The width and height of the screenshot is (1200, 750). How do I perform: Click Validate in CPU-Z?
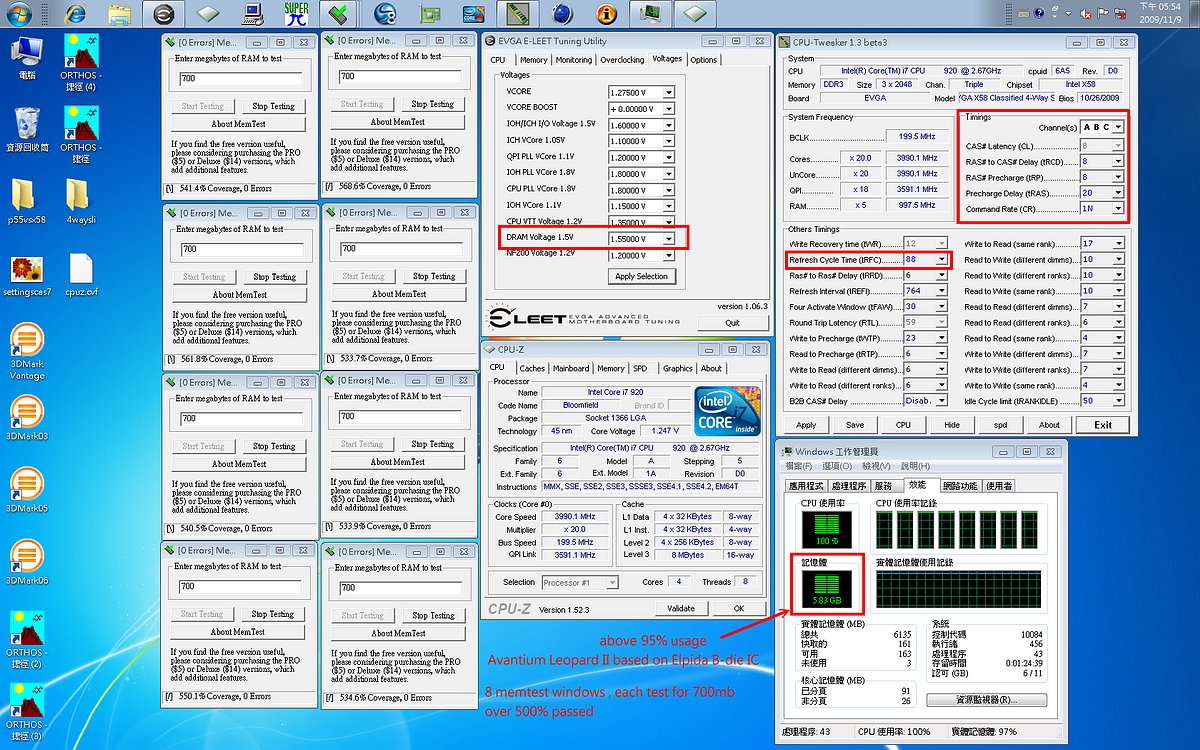coord(681,608)
